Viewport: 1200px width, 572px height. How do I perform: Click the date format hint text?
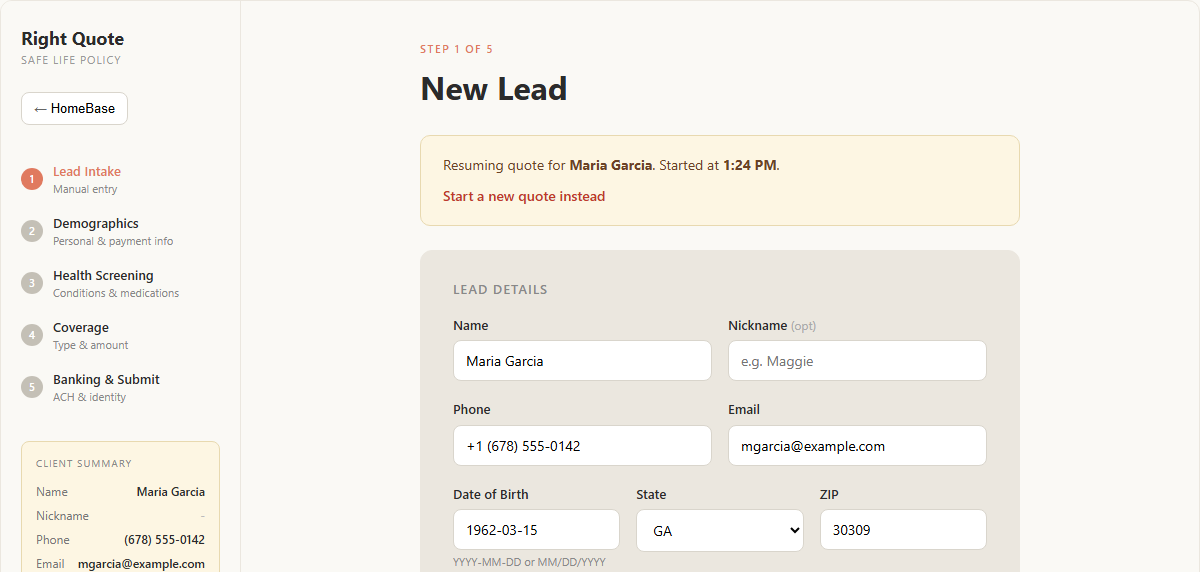point(529,562)
